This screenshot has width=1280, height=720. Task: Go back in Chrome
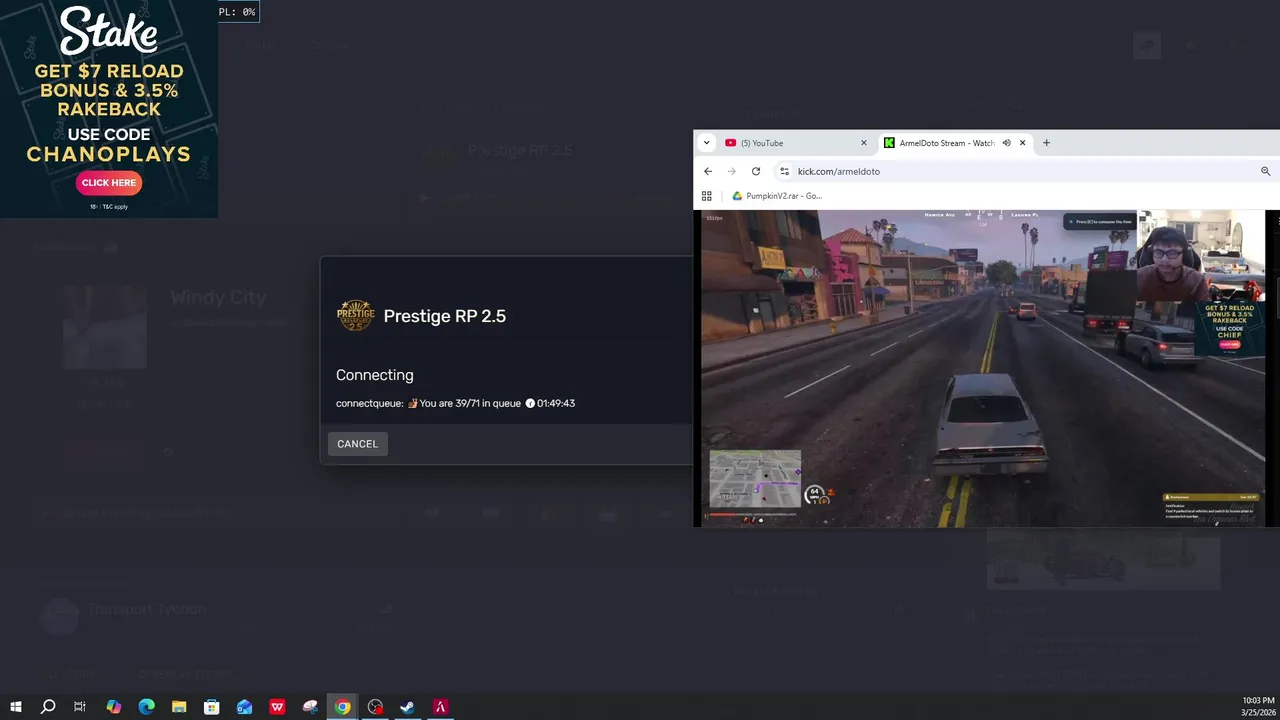tap(708, 171)
